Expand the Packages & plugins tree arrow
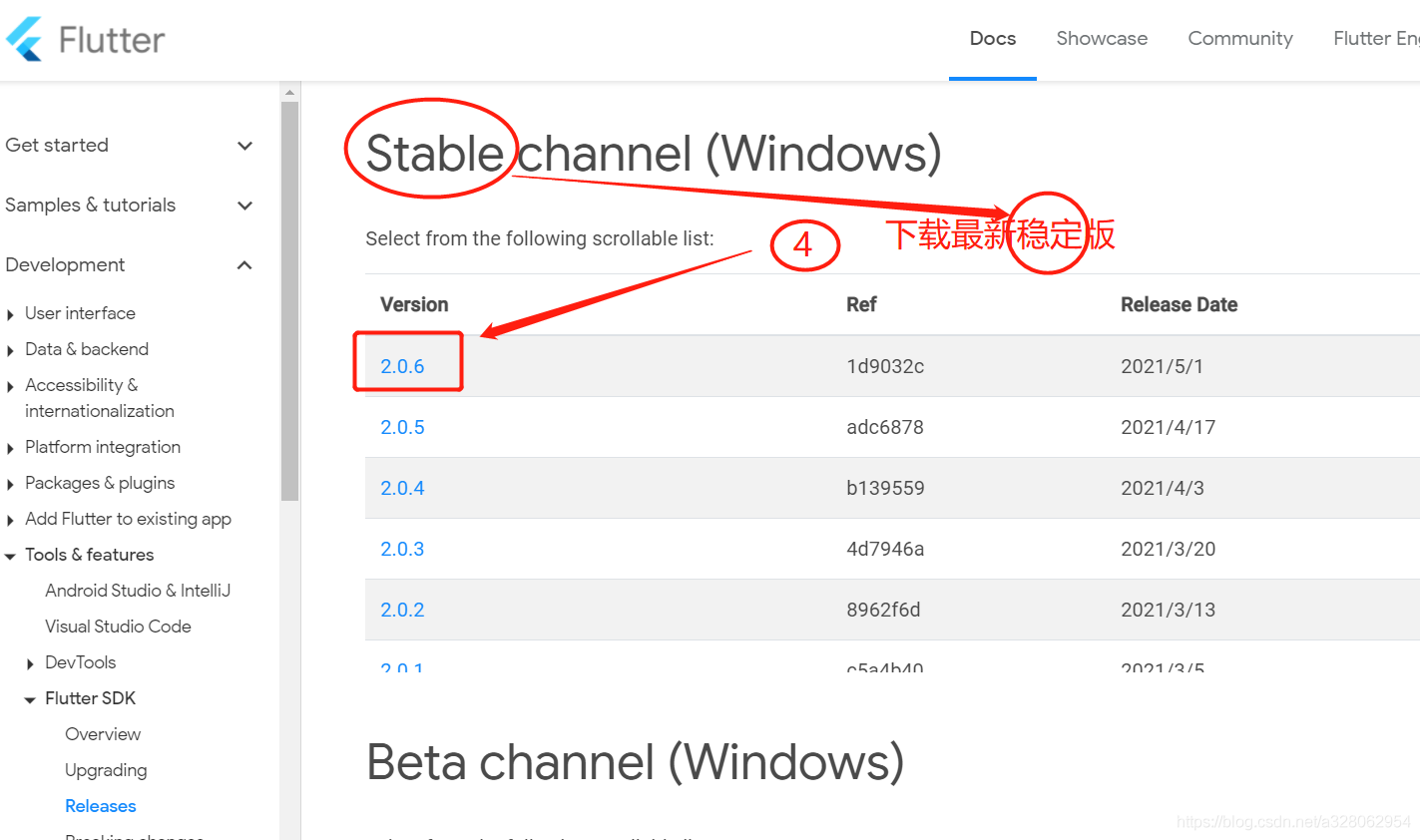Viewport: 1420px width, 840px height. point(10,484)
